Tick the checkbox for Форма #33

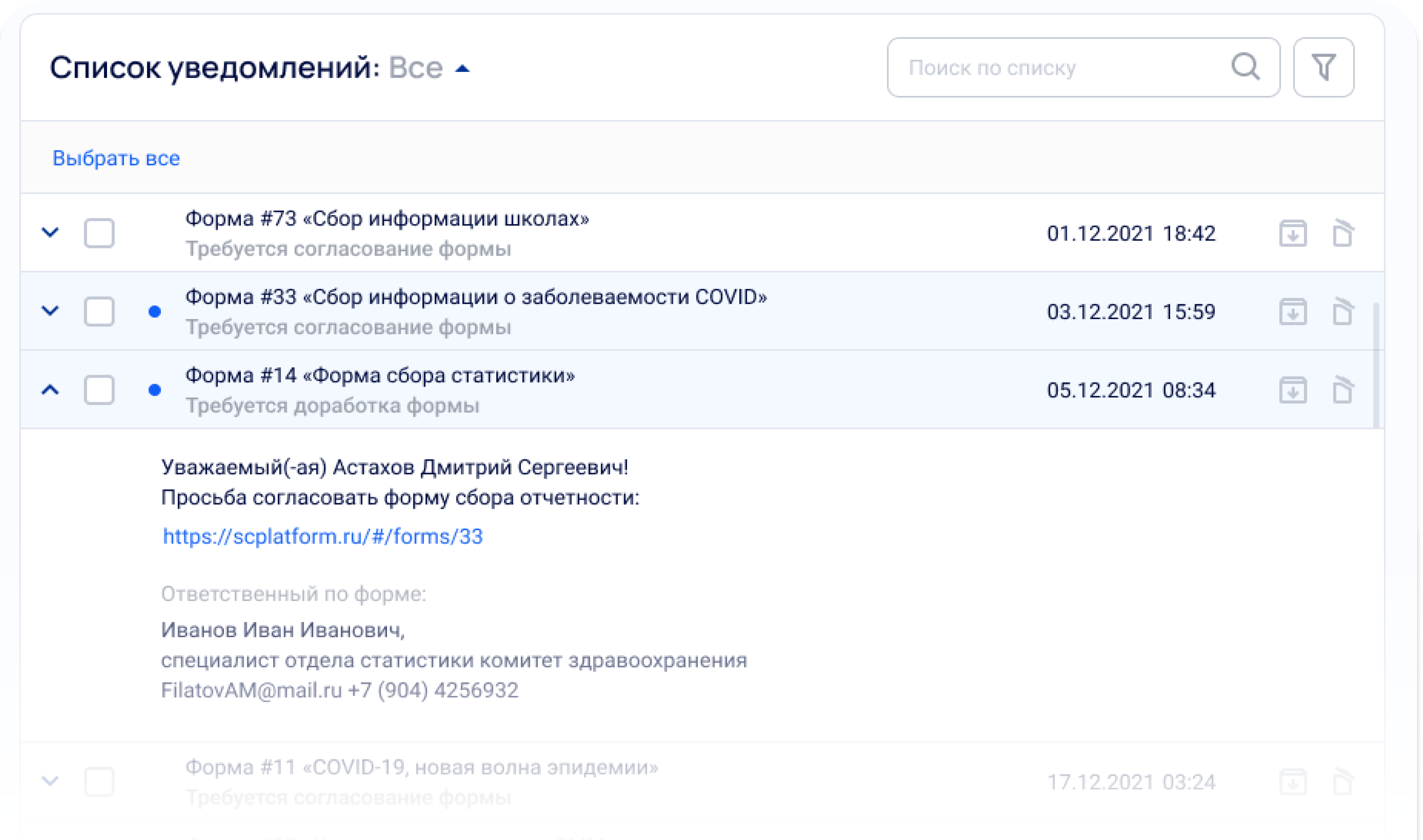coord(99,311)
